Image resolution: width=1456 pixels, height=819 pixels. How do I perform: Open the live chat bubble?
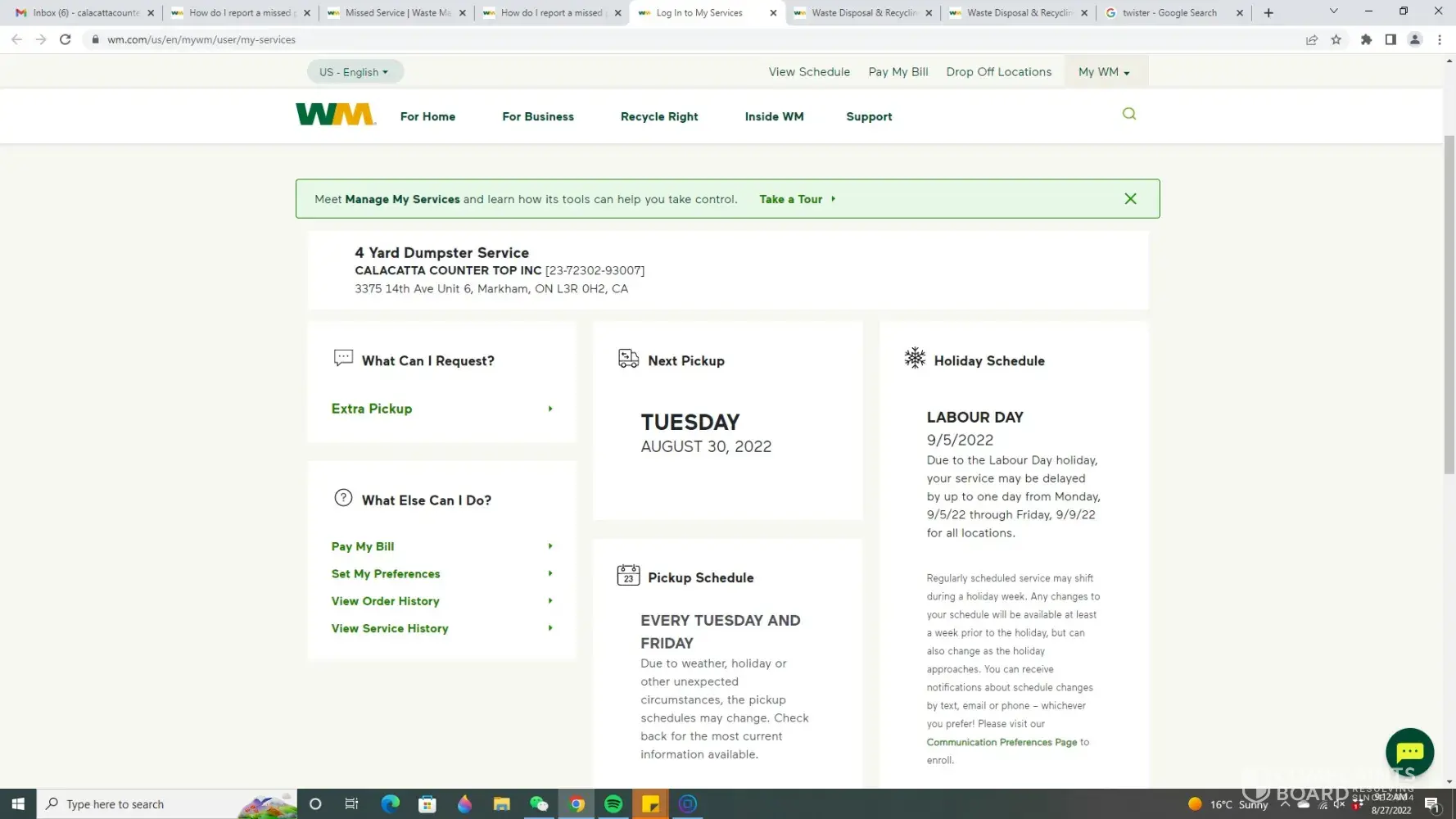(1409, 752)
